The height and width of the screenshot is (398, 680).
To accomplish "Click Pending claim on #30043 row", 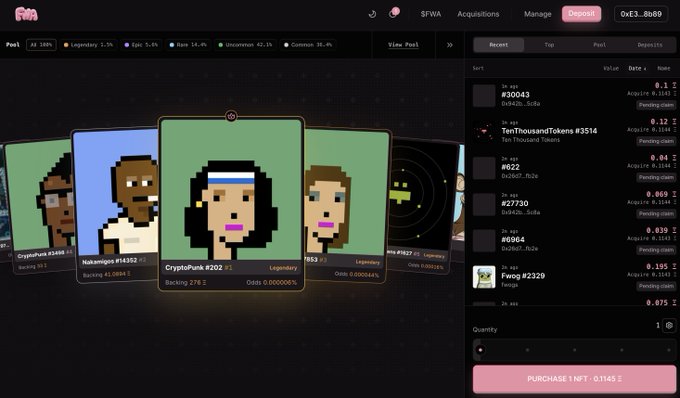I will [656, 105].
